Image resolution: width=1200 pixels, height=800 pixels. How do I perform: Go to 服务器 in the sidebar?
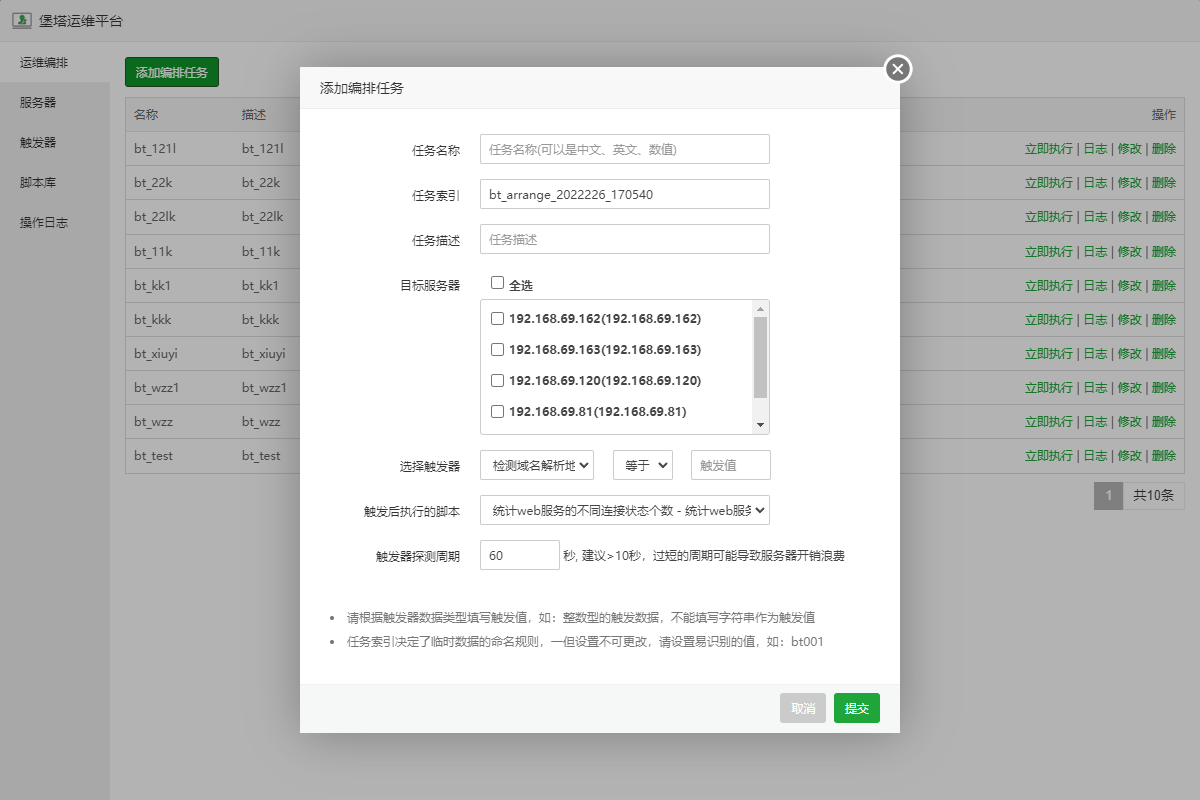click(x=38, y=102)
